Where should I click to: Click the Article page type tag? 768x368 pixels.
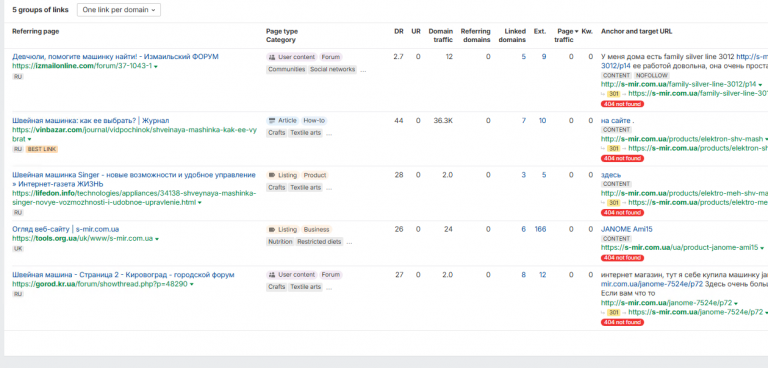point(283,121)
